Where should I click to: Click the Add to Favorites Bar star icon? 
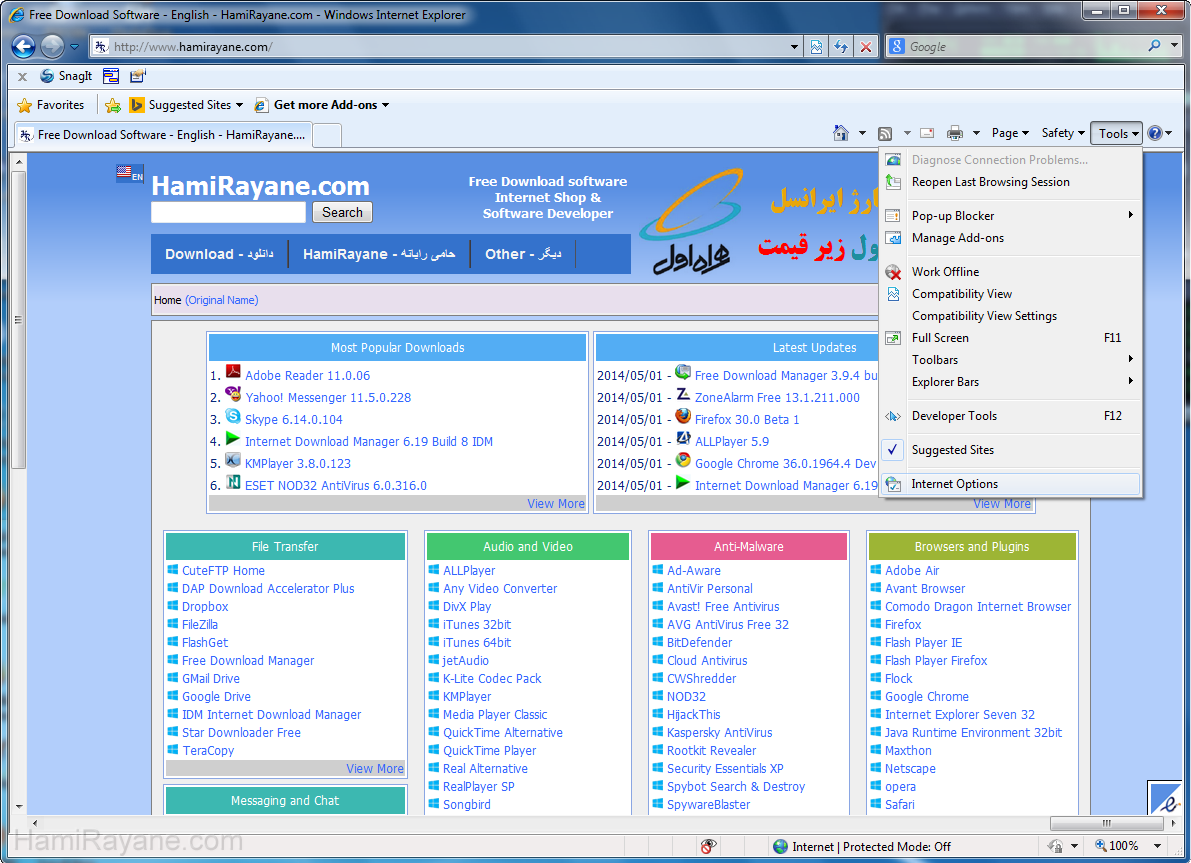point(113,105)
